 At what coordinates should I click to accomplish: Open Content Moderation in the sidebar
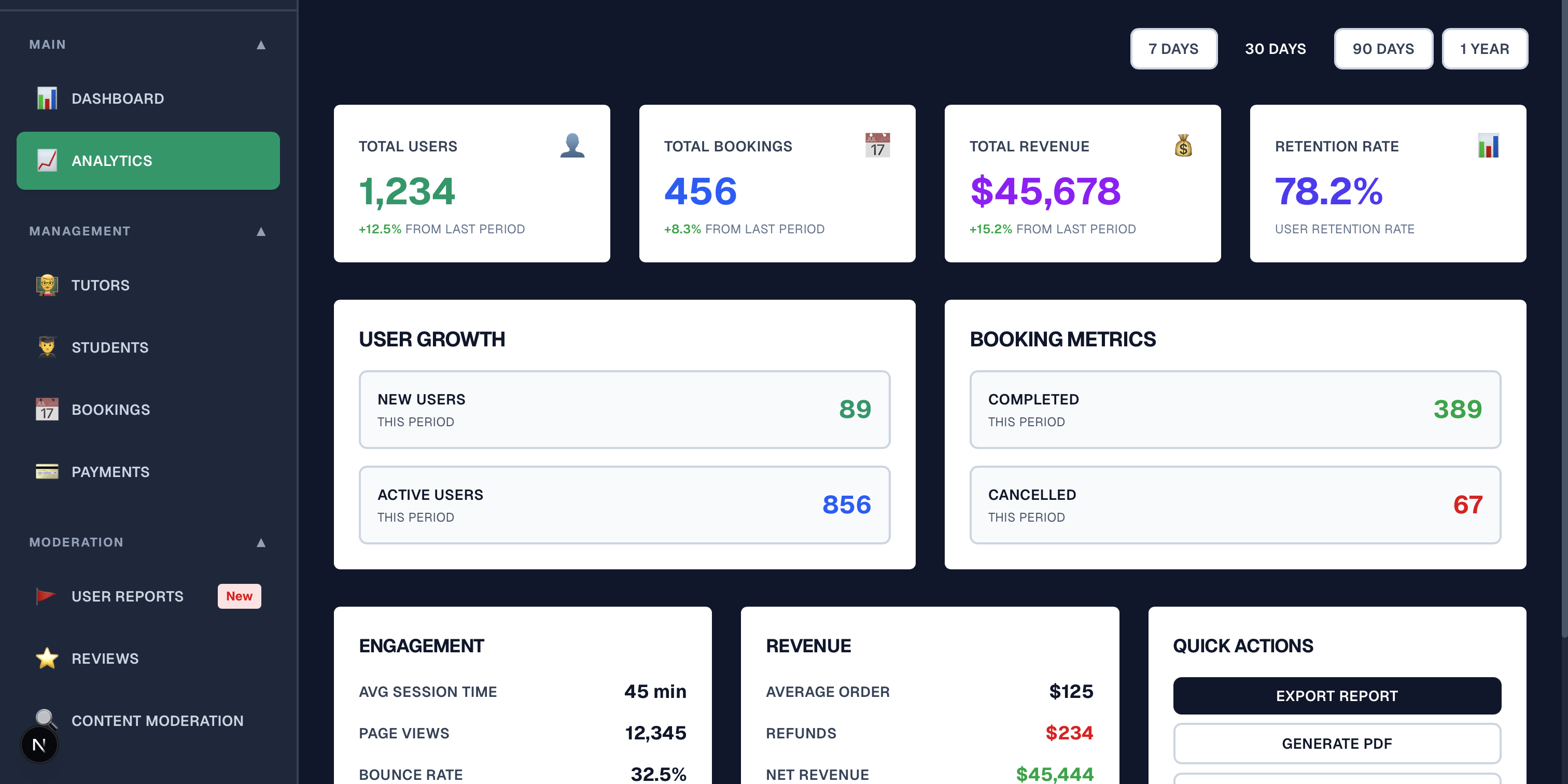point(148,721)
